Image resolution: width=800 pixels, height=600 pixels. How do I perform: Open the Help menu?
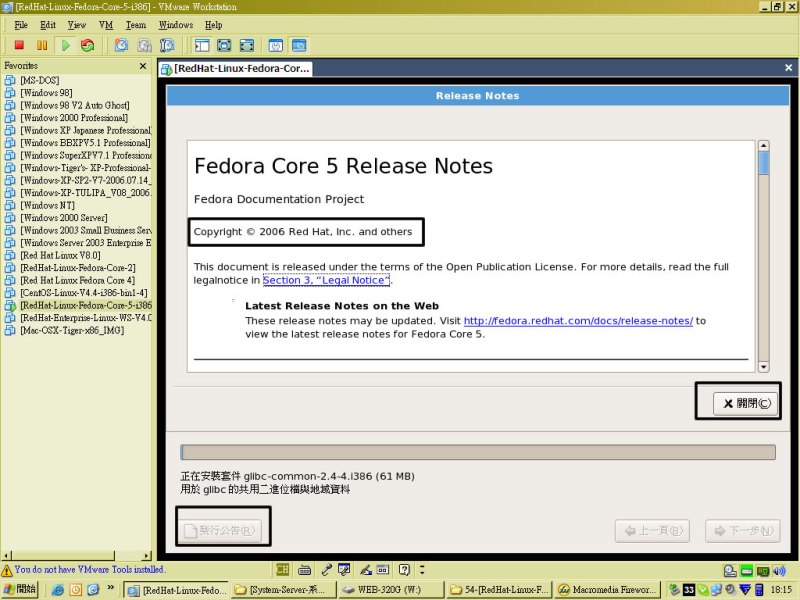pyautogui.click(x=213, y=25)
